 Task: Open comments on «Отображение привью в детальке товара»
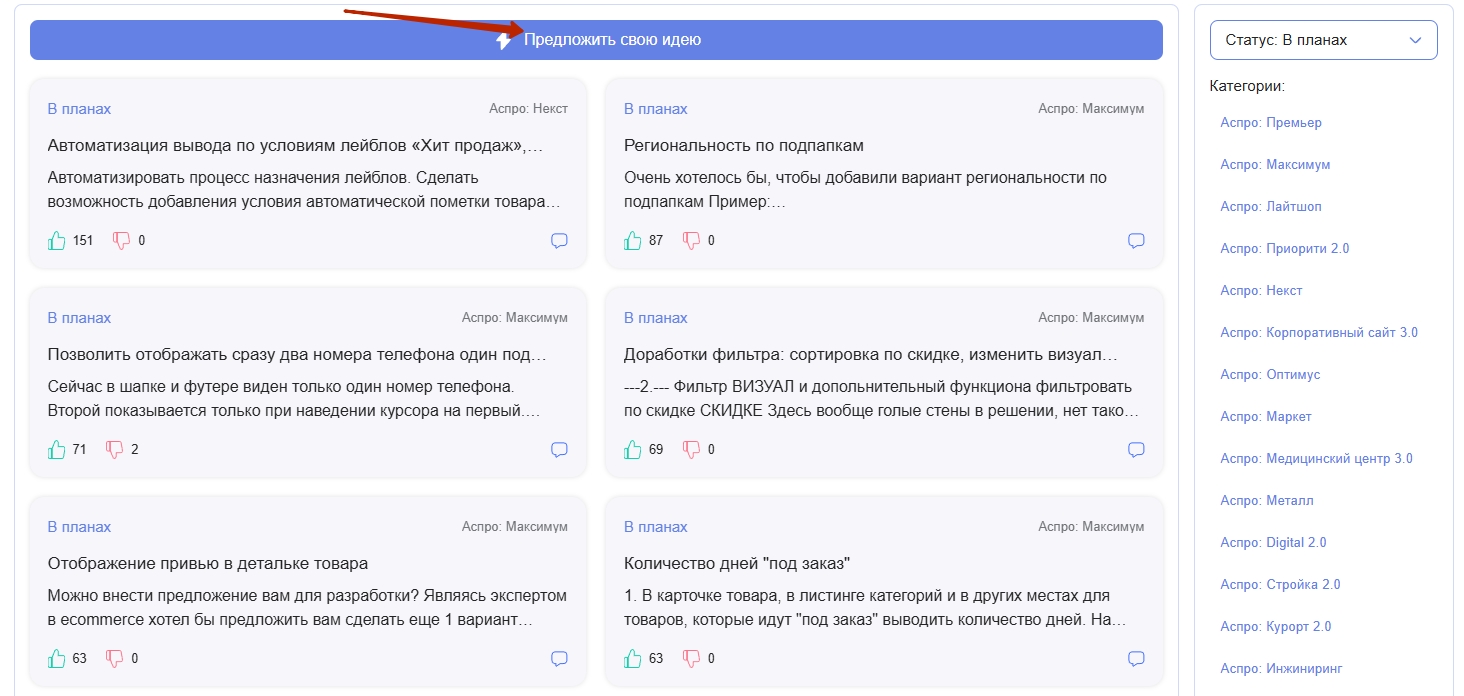pos(559,658)
